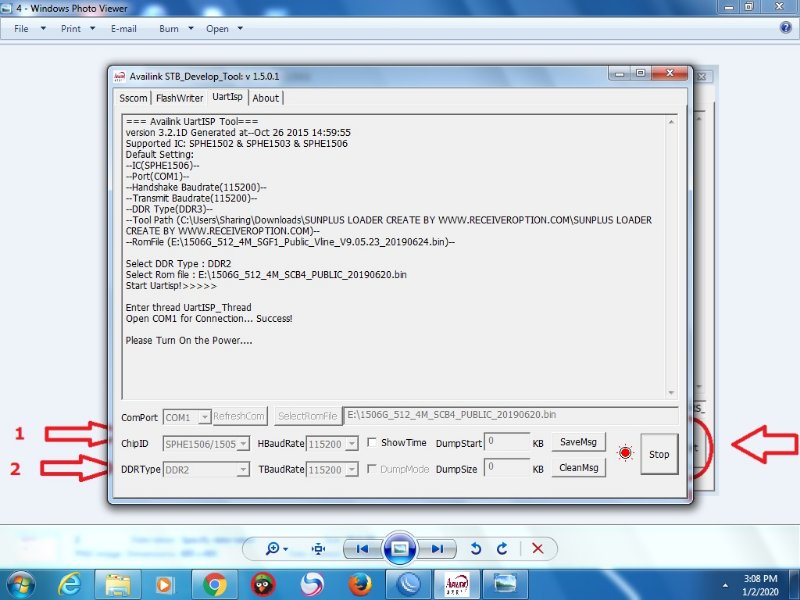Rotate the image counterclockwise

477,549
